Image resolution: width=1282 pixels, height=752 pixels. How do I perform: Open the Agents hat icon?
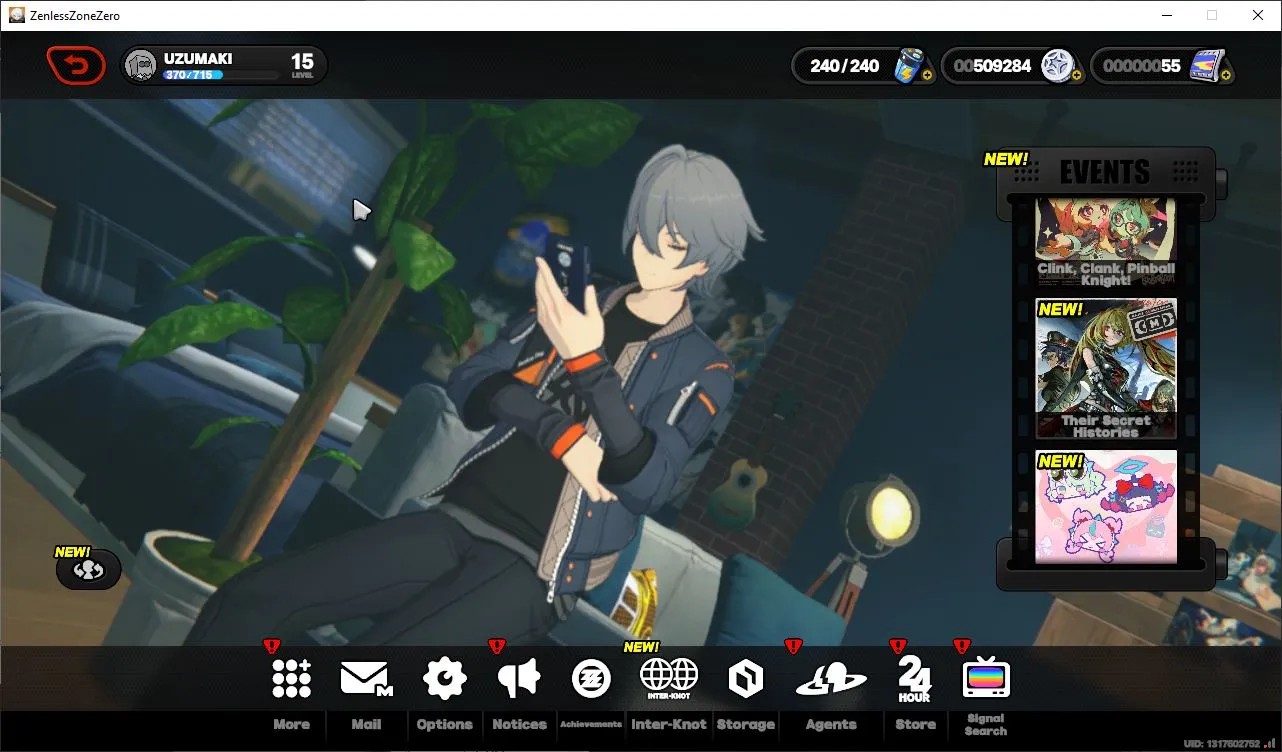pos(831,680)
